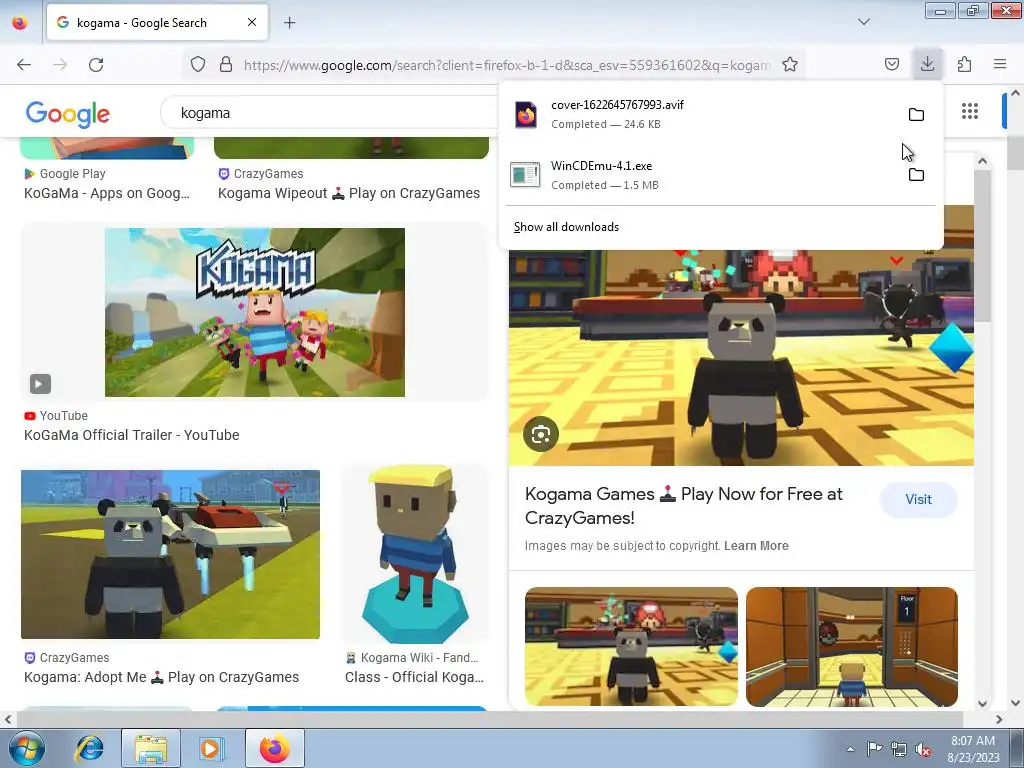Open the downloaded cover-1622645767993.avif file
This screenshot has width=1024, height=768.
tap(701, 114)
